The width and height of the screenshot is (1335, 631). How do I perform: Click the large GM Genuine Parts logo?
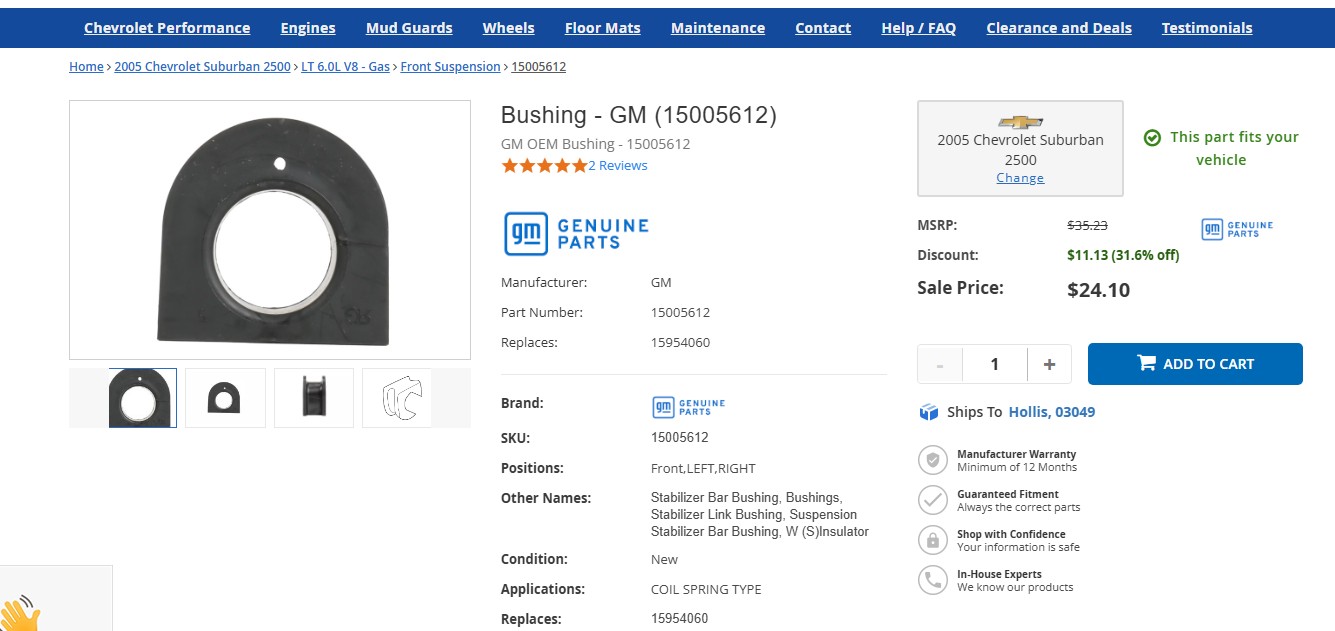click(x=576, y=234)
